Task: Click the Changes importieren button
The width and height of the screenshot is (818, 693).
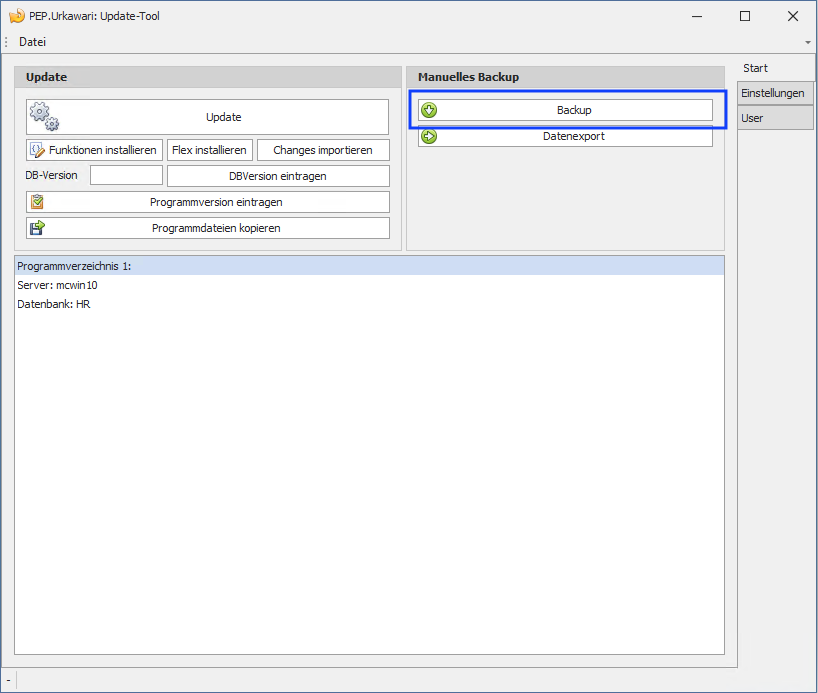Action: point(323,150)
